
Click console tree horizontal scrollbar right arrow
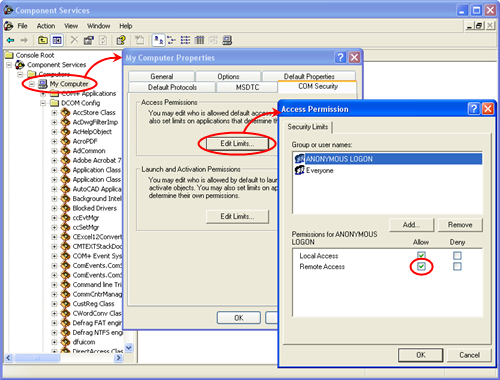[118, 358]
